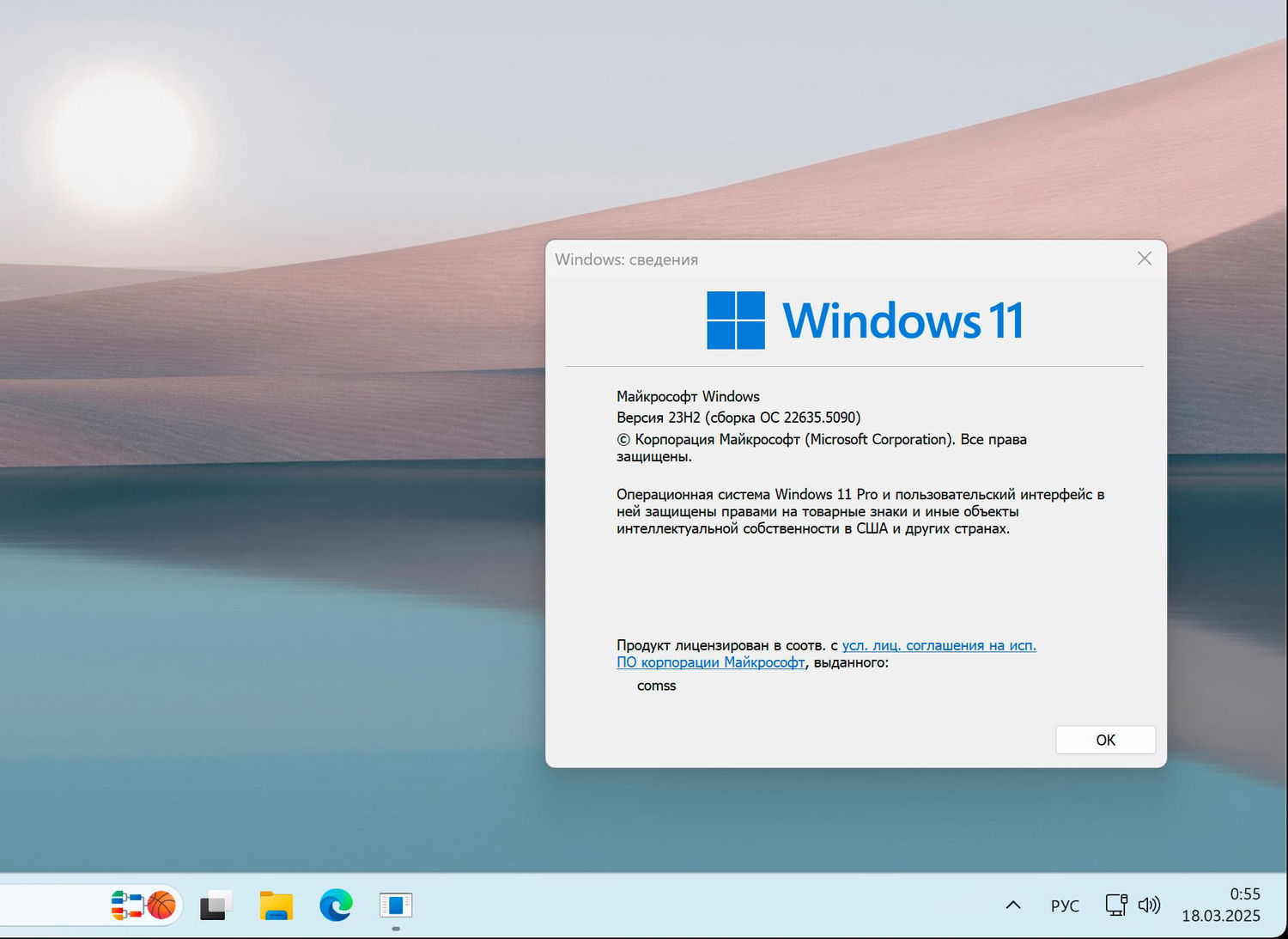This screenshot has width=1288, height=939.
Task: Click the 'Продукт лицензирован в соотв. с' text
Action: pos(726,645)
